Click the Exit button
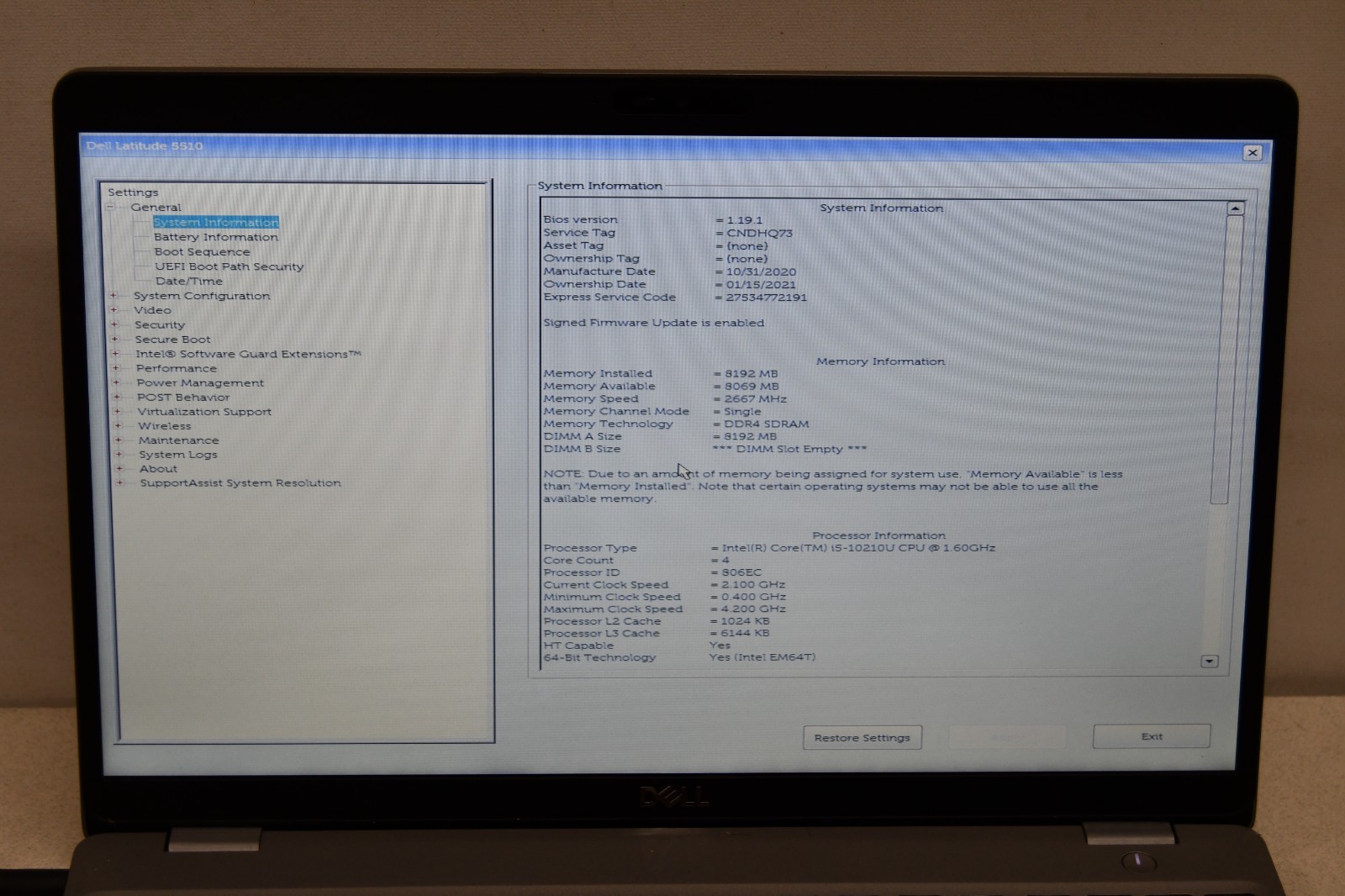Image resolution: width=1345 pixels, height=896 pixels. click(1152, 736)
